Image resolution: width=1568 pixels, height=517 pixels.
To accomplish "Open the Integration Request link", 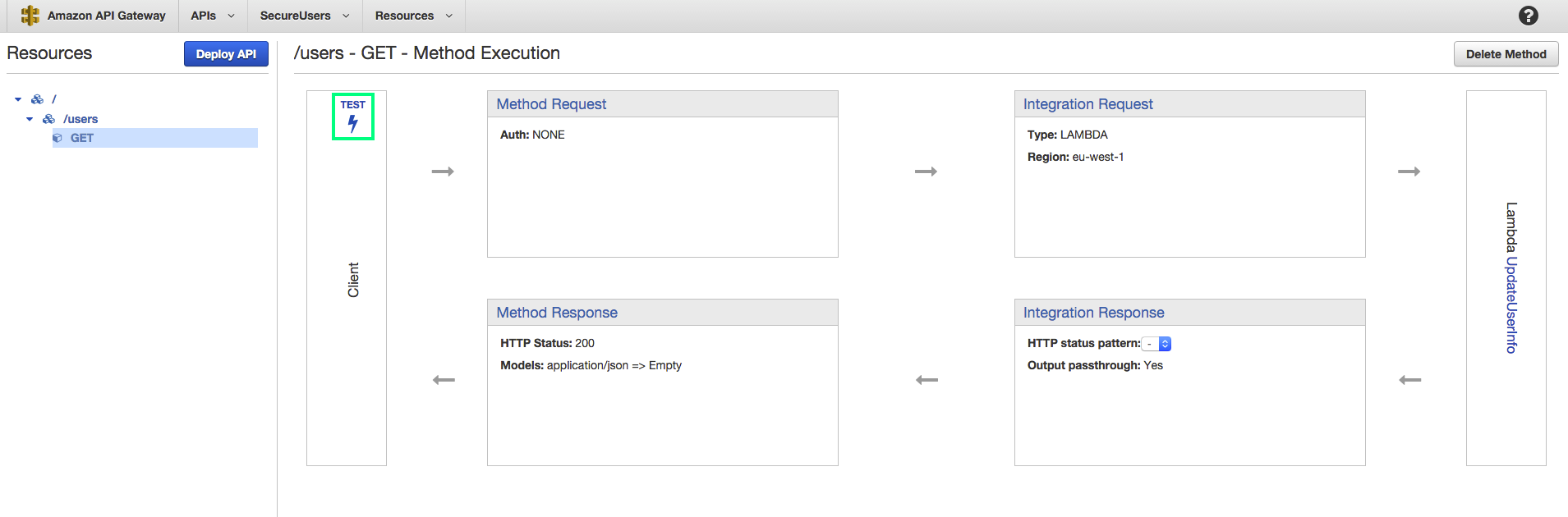I will point(1087,104).
